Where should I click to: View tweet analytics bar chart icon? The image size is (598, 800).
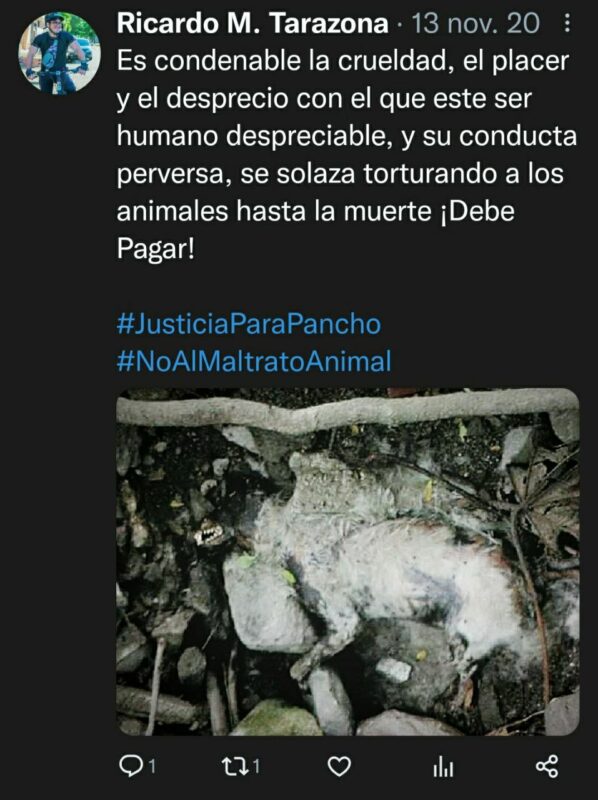coord(443,766)
